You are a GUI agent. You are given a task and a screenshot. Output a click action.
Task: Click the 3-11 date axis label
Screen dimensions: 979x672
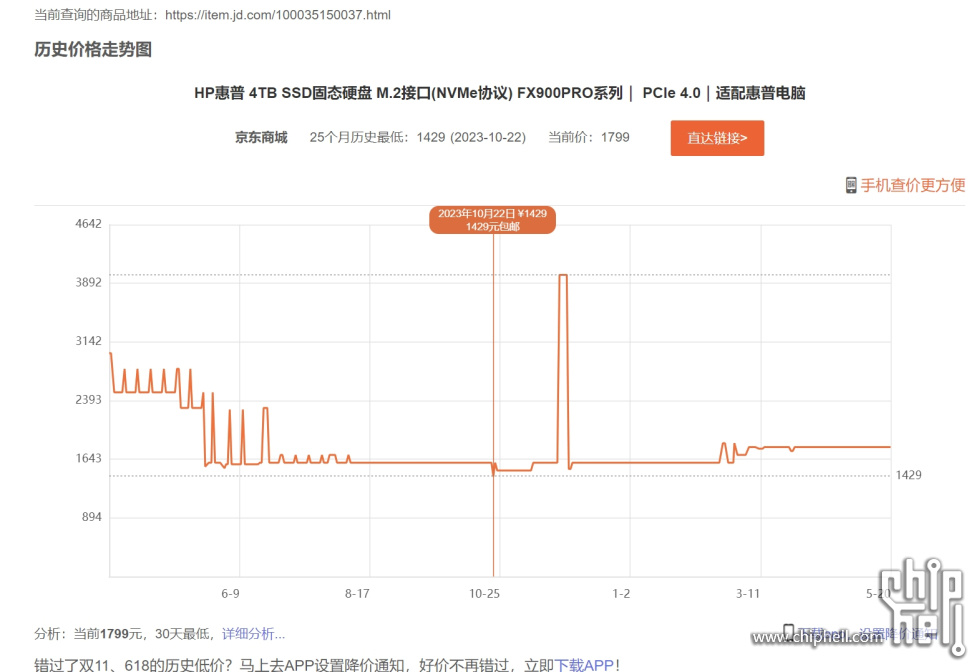(748, 593)
